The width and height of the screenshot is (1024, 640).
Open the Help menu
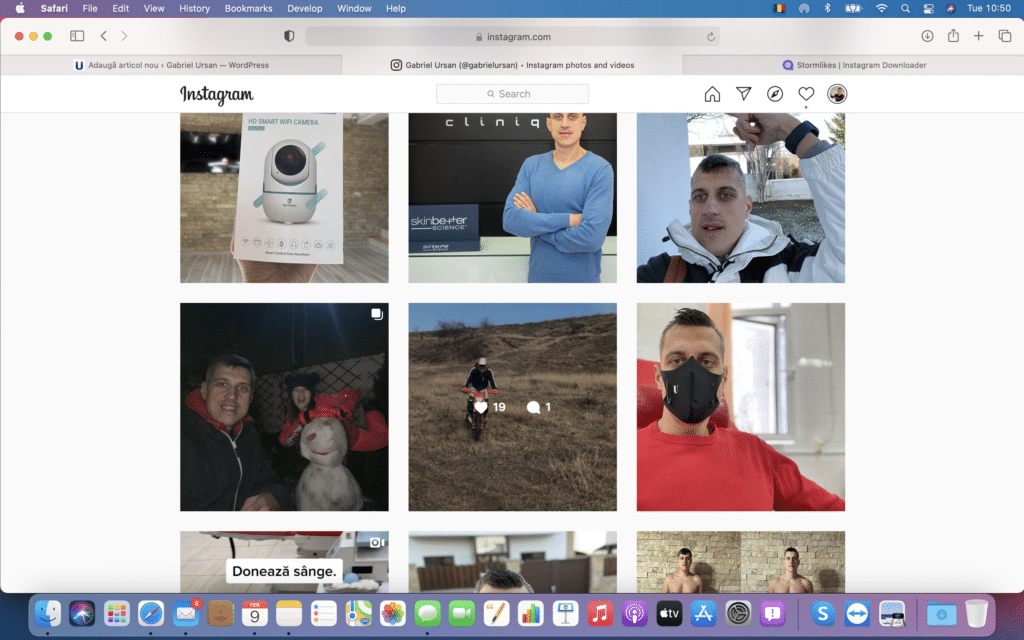coord(395,8)
